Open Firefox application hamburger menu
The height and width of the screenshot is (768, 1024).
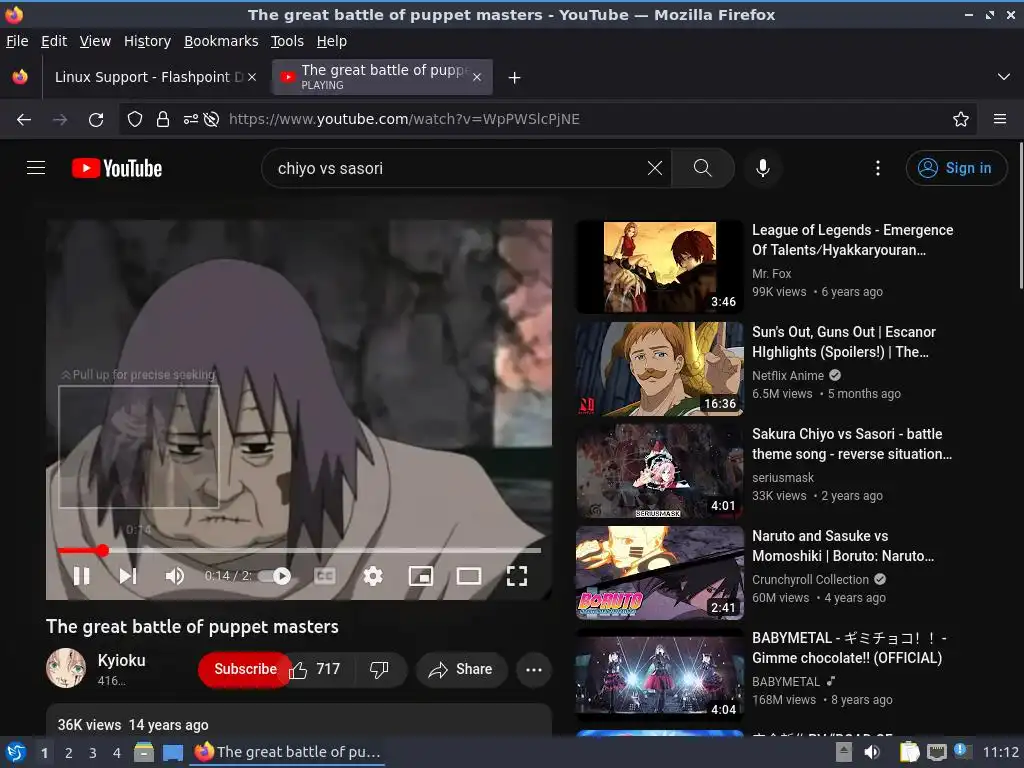1000,119
